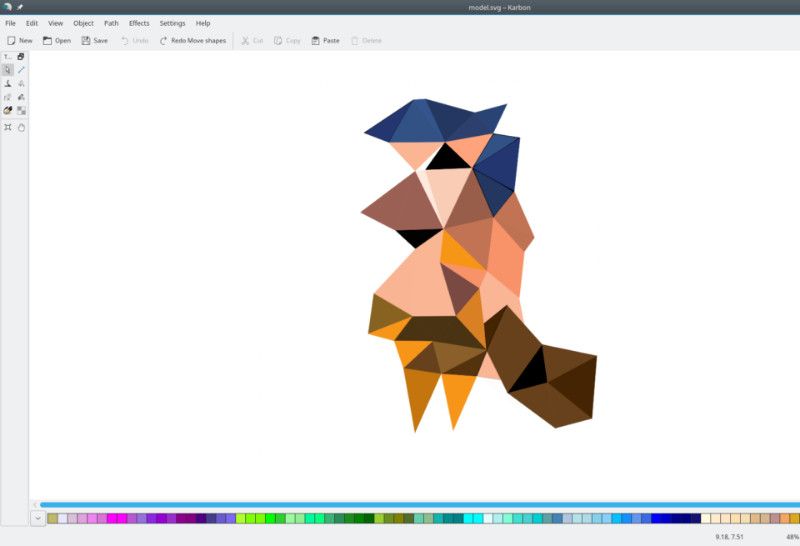This screenshot has height=546, width=800.
Task: Open the File menu
Action: [x=10, y=23]
